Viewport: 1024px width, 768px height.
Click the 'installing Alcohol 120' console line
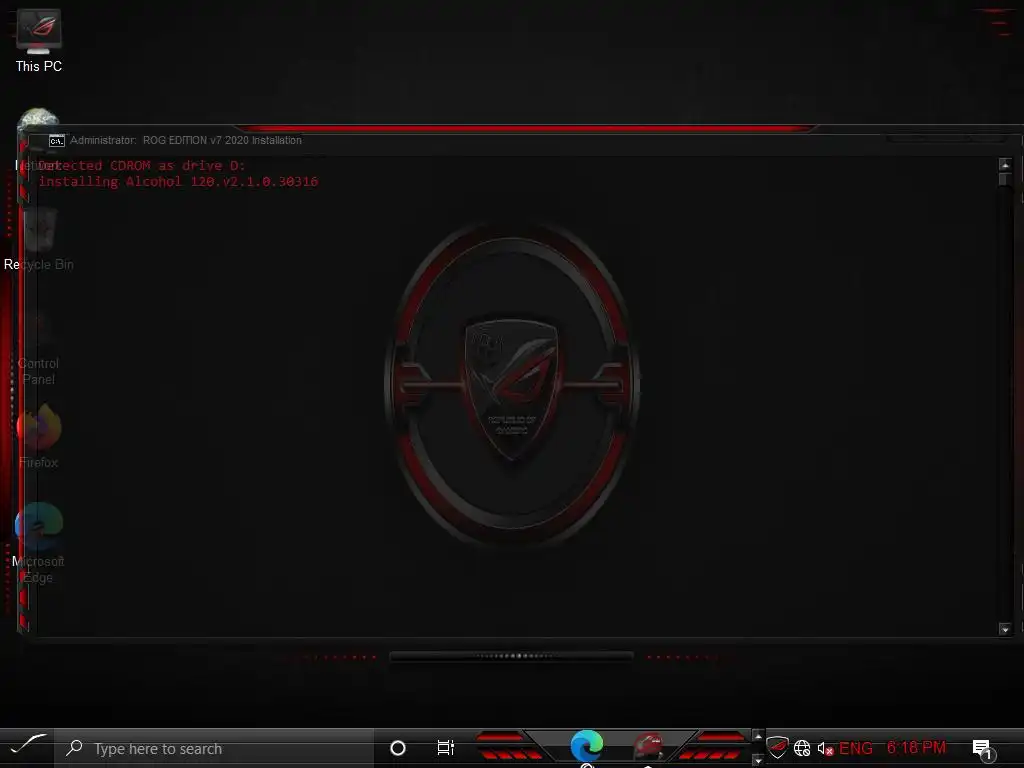pos(178,182)
